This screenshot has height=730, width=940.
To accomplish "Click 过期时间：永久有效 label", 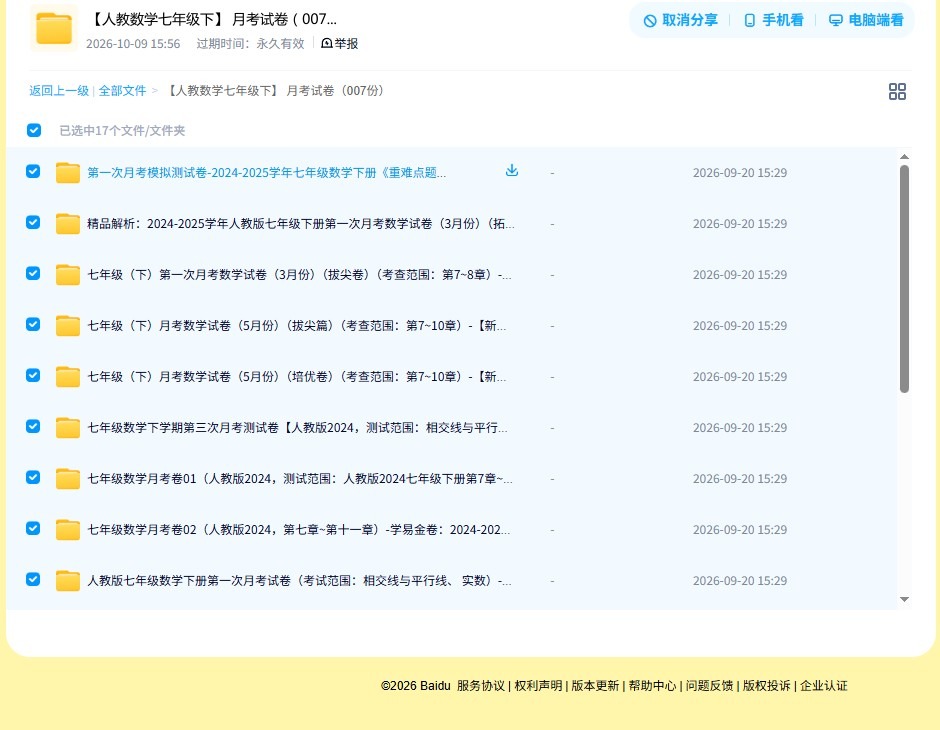I will [x=251, y=44].
